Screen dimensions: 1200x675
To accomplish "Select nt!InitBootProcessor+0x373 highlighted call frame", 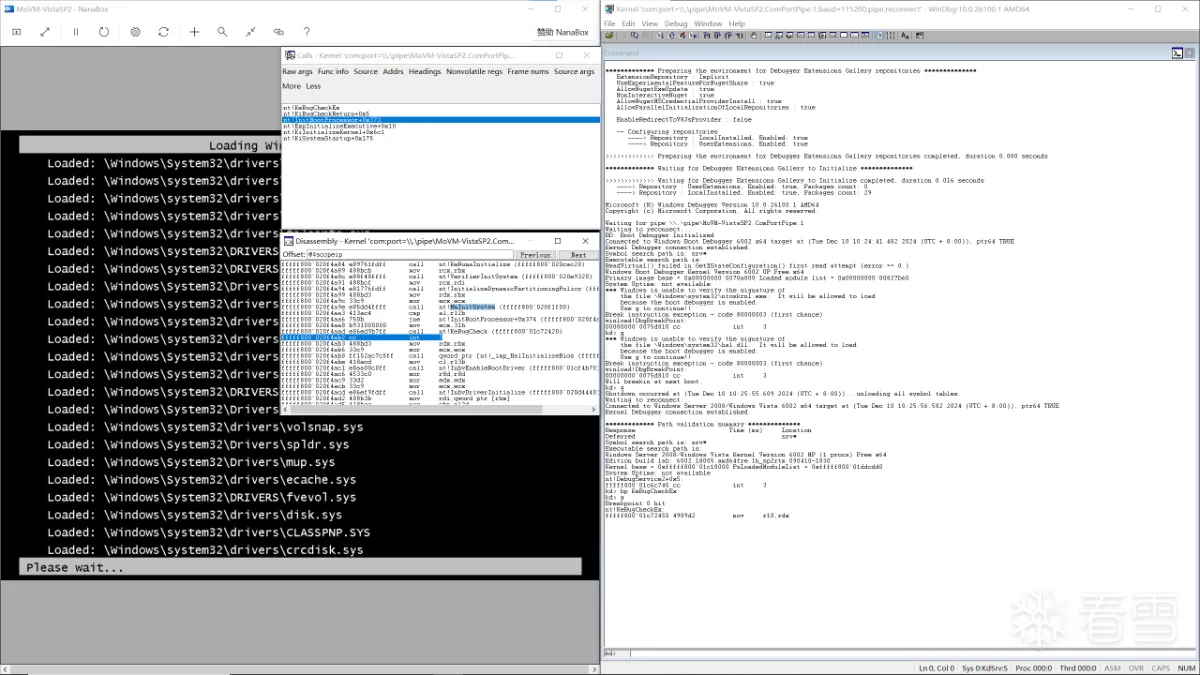I will 441,119.
